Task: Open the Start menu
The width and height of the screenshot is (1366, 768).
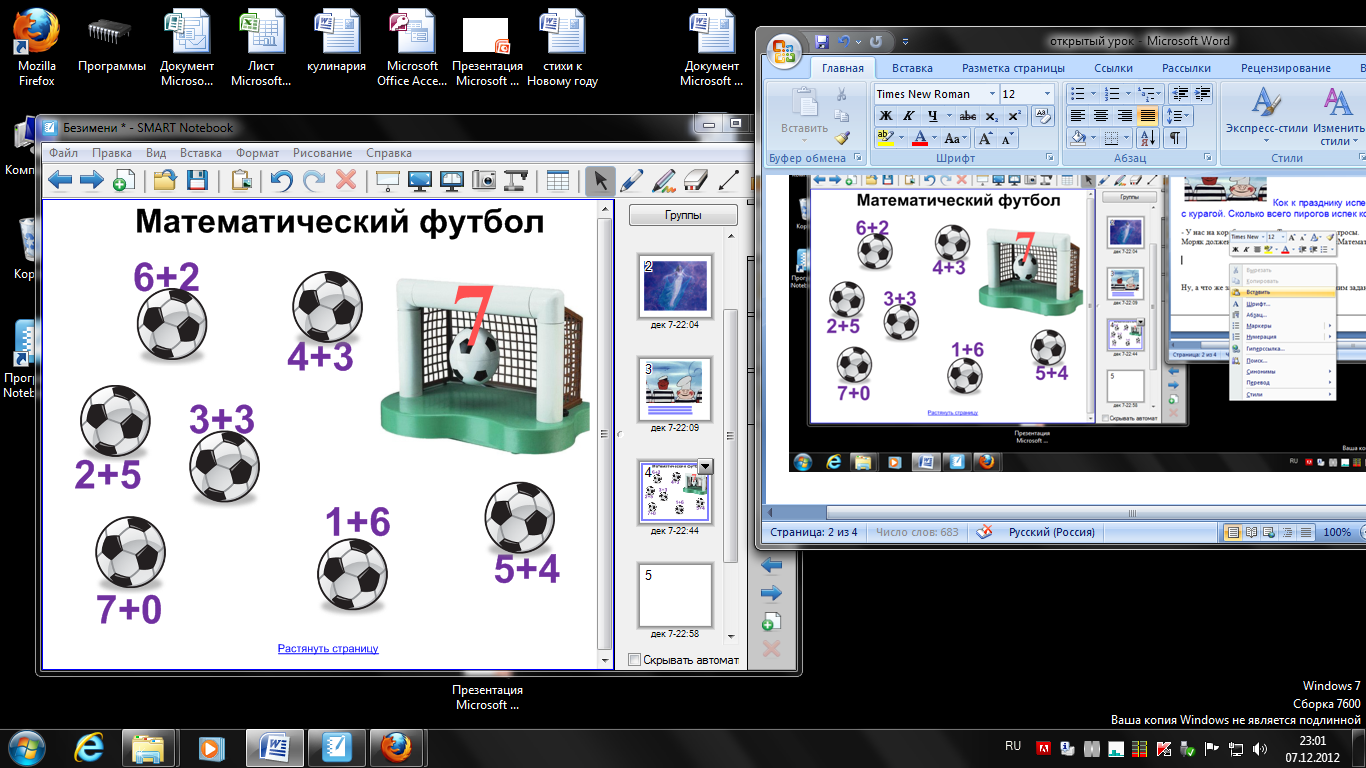Action: click(27, 747)
